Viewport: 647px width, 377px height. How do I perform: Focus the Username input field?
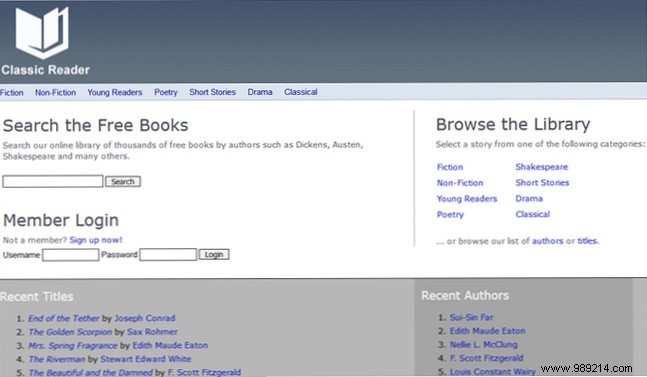(71, 255)
